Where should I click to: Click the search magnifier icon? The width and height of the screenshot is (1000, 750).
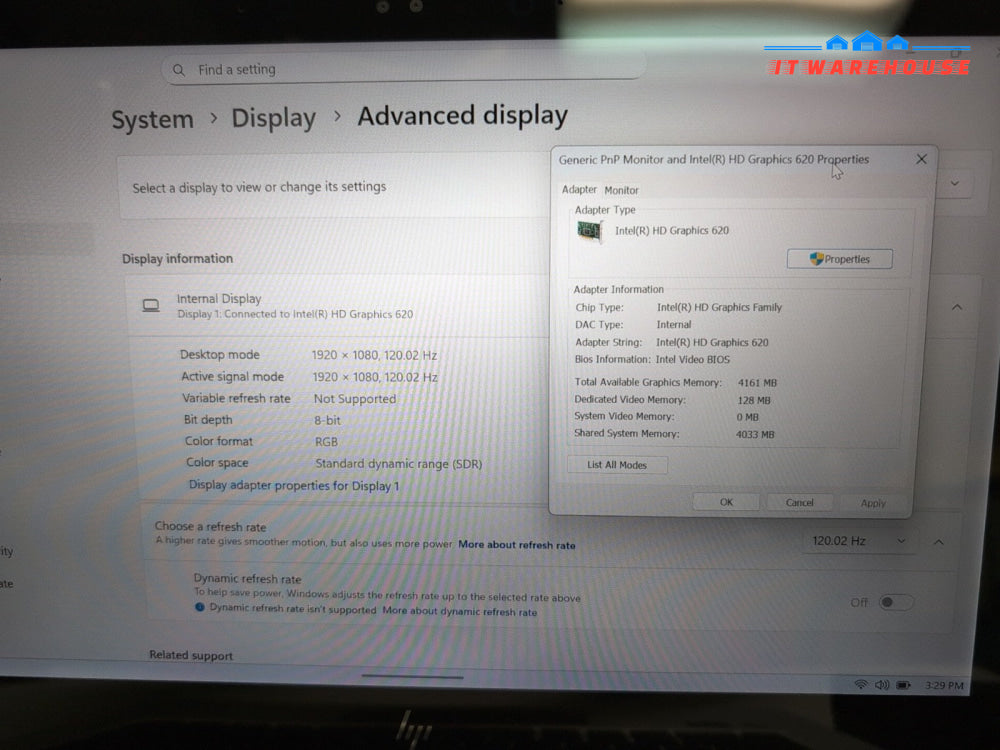[x=179, y=70]
